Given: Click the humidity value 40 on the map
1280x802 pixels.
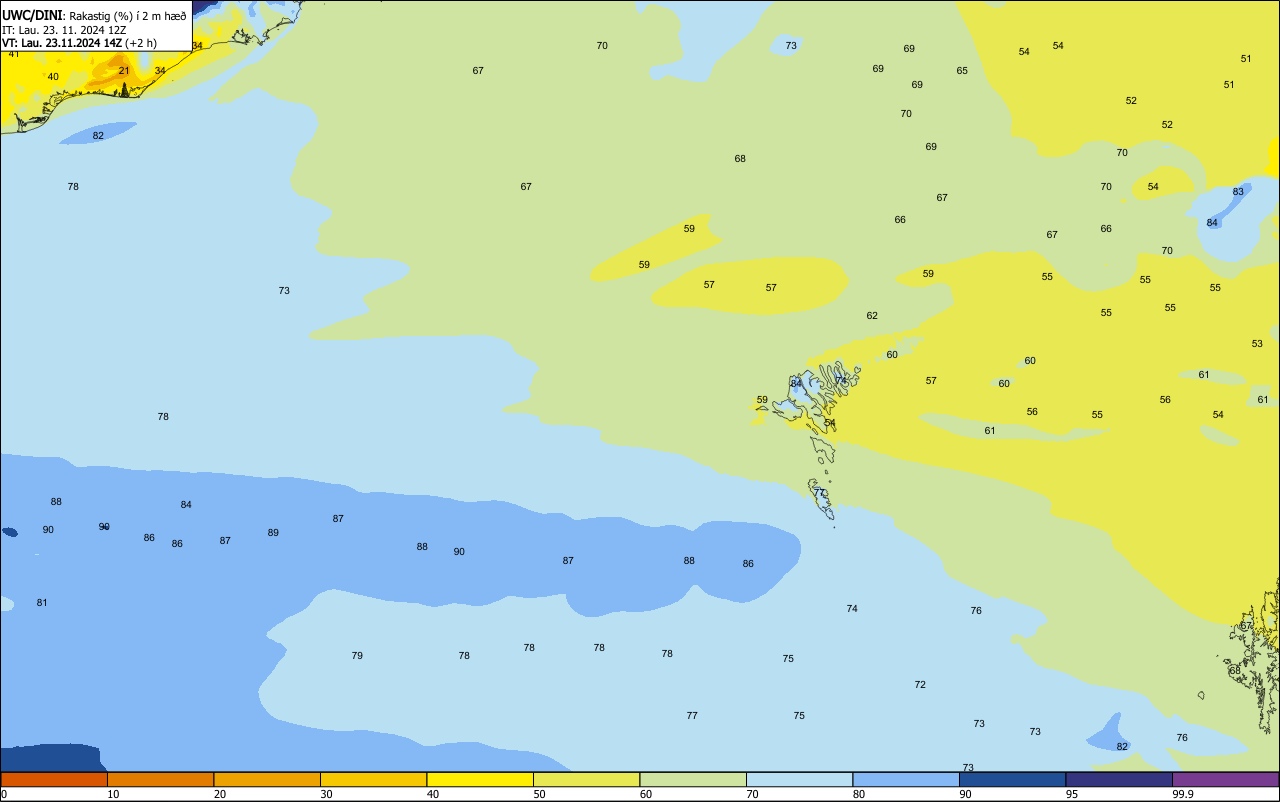Looking at the screenshot, I should [x=53, y=76].
